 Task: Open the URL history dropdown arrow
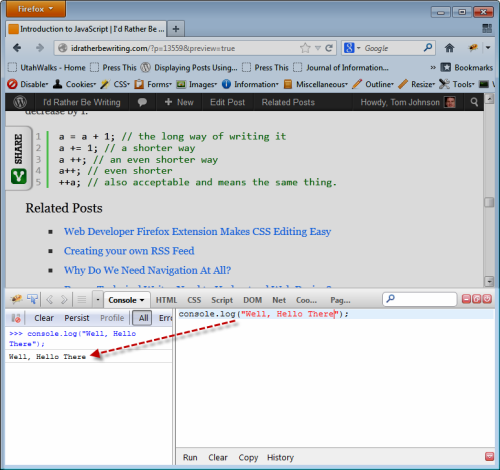pyautogui.click(x=318, y=48)
